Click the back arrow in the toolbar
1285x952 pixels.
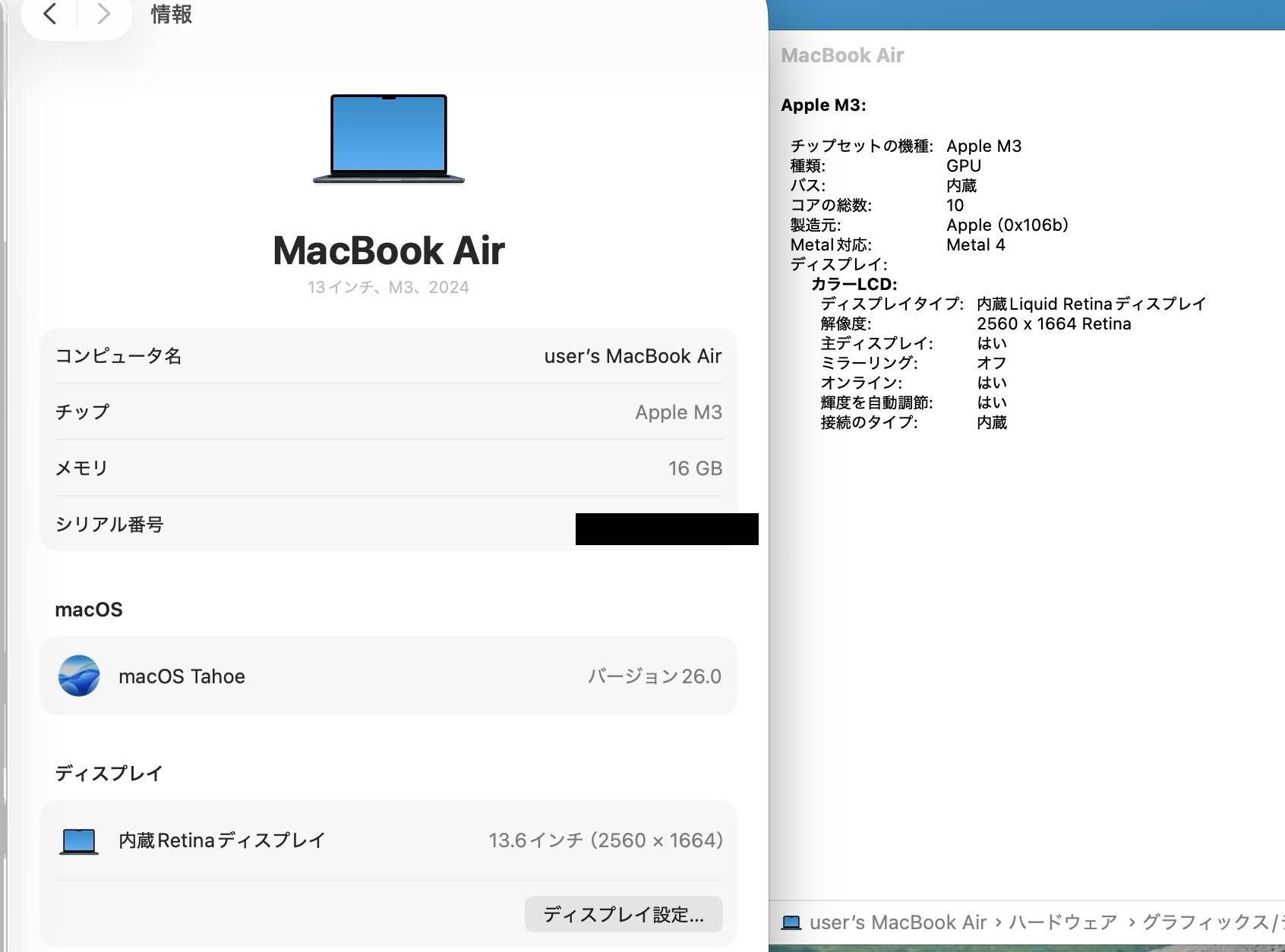50,14
